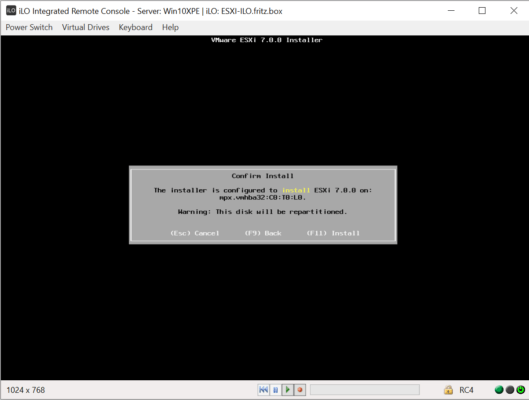Click the green power status icon
The width and height of the screenshot is (529, 400).
tap(521, 390)
